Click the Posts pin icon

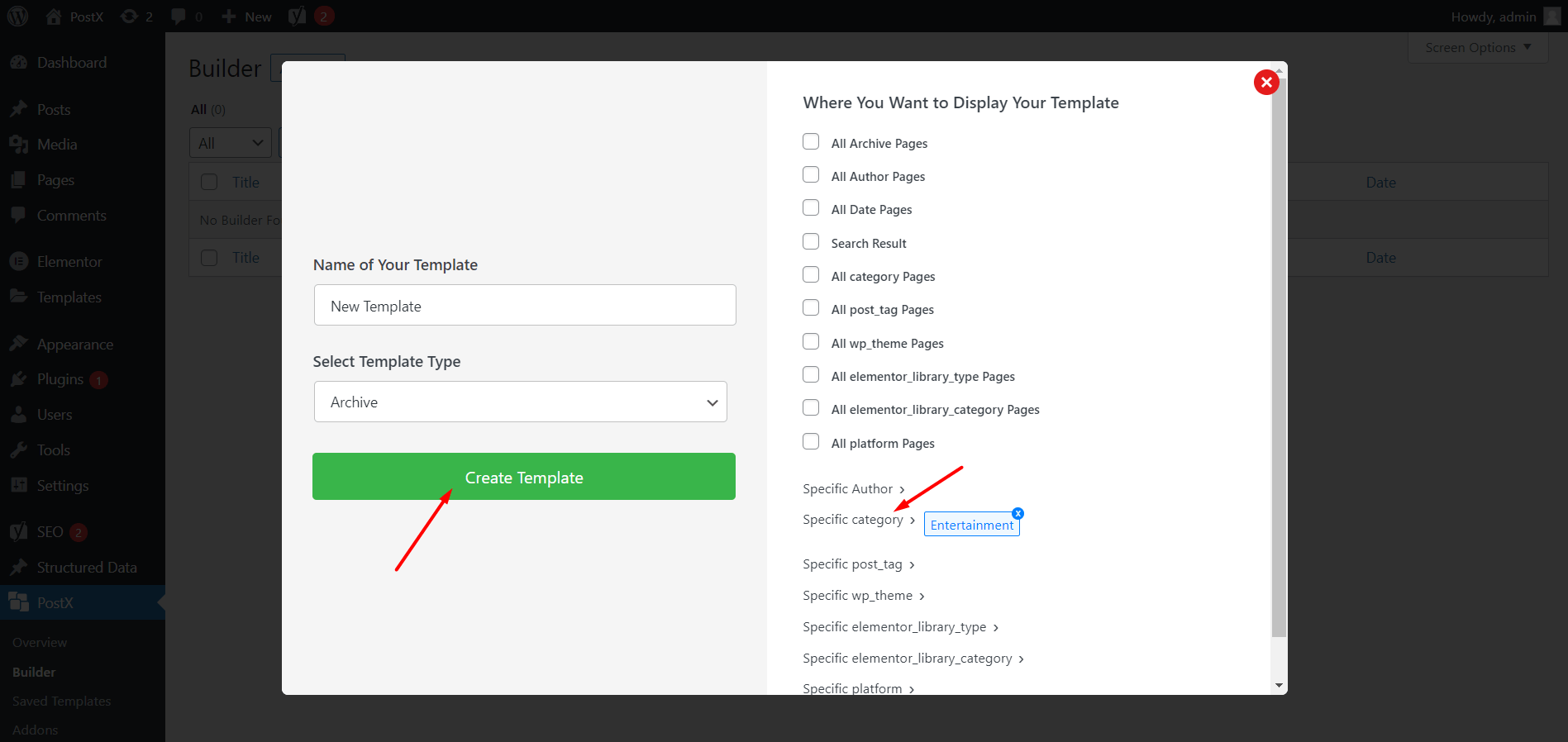[x=18, y=109]
